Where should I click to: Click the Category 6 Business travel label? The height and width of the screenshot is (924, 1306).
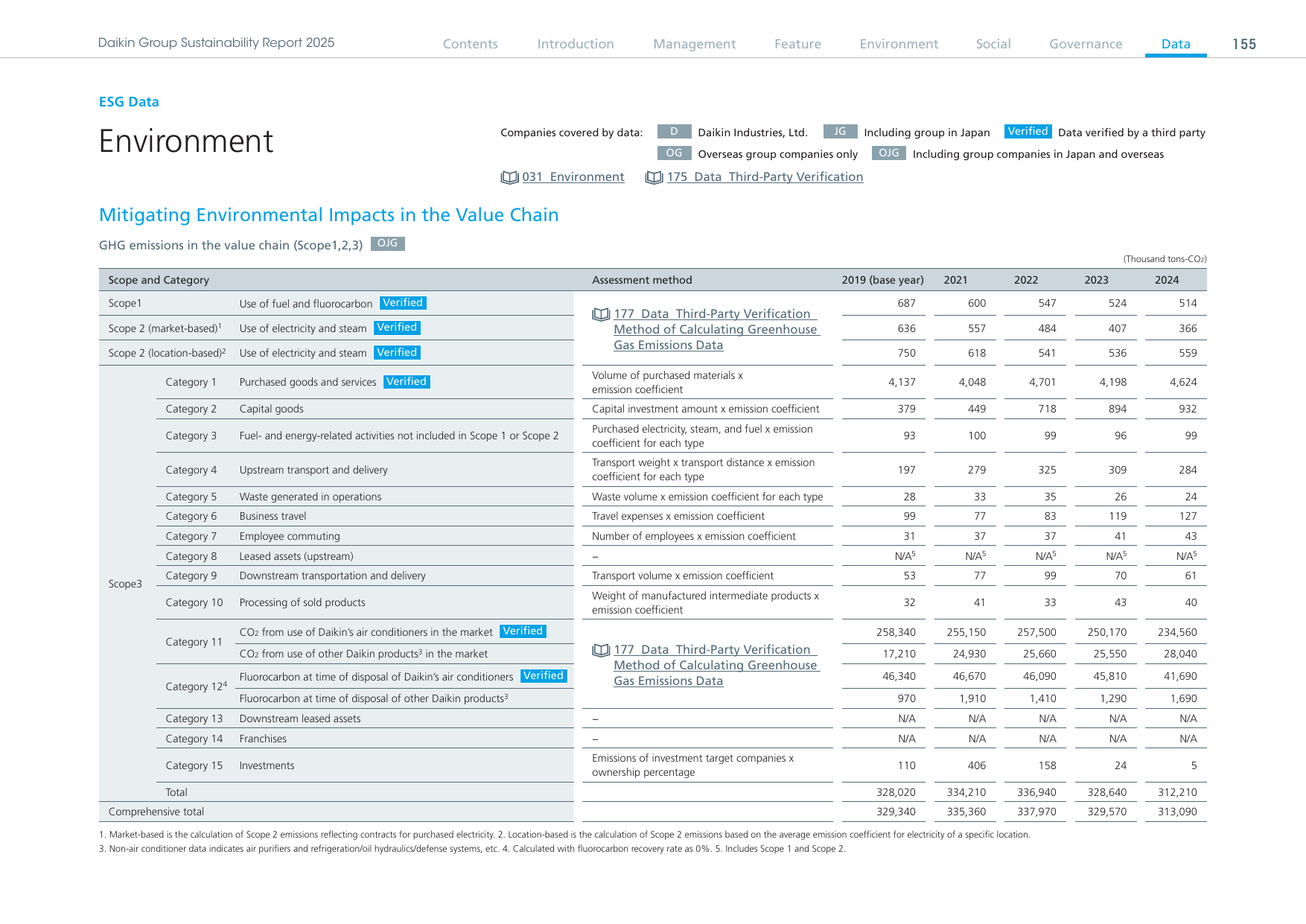click(x=273, y=516)
